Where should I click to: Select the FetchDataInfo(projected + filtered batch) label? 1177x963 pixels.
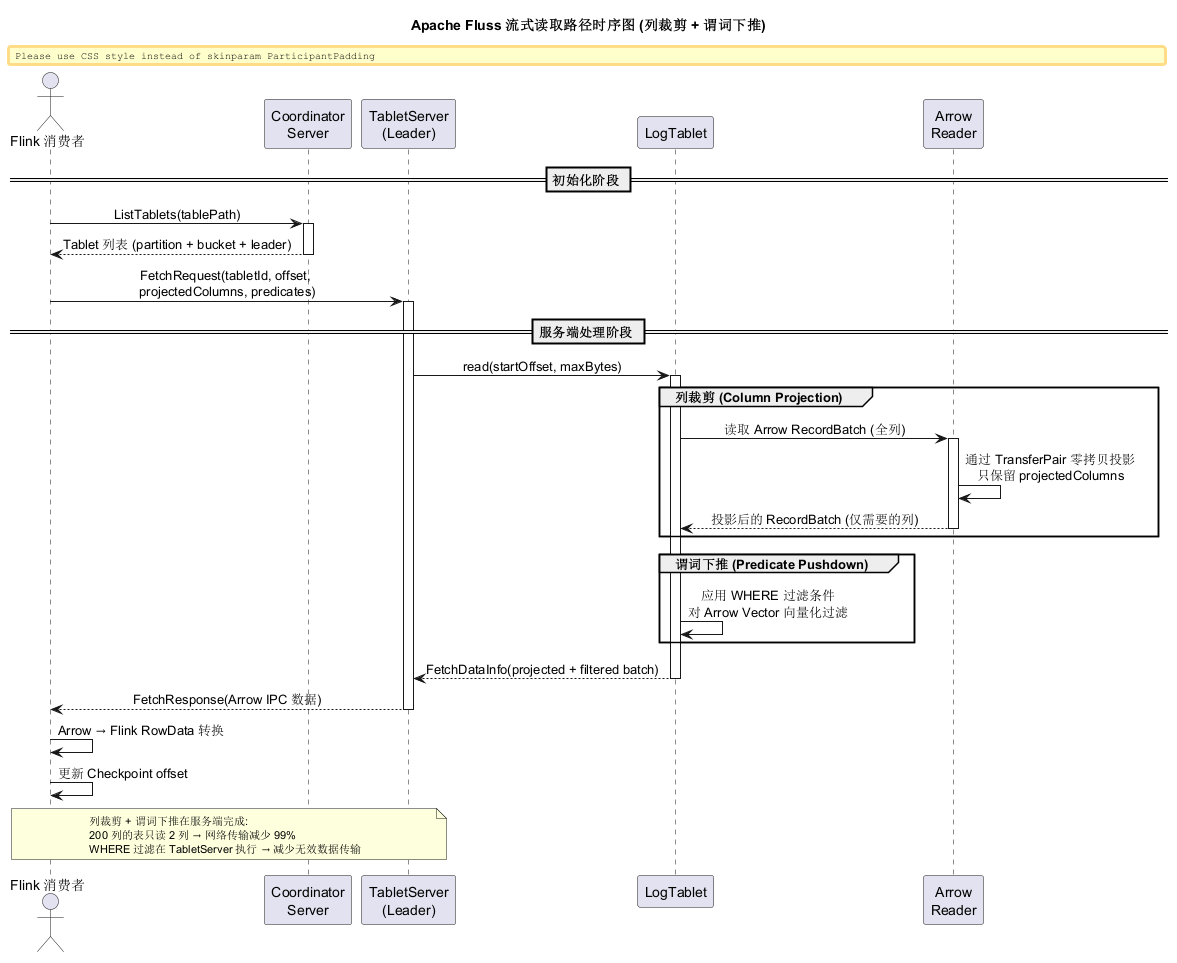point(542,670)
